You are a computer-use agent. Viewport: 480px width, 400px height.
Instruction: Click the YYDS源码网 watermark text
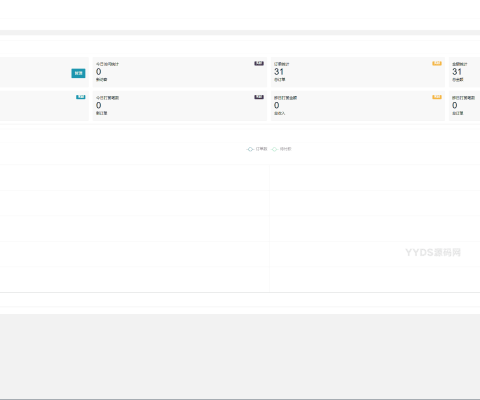pyautogui.click(x=433, y=252)
